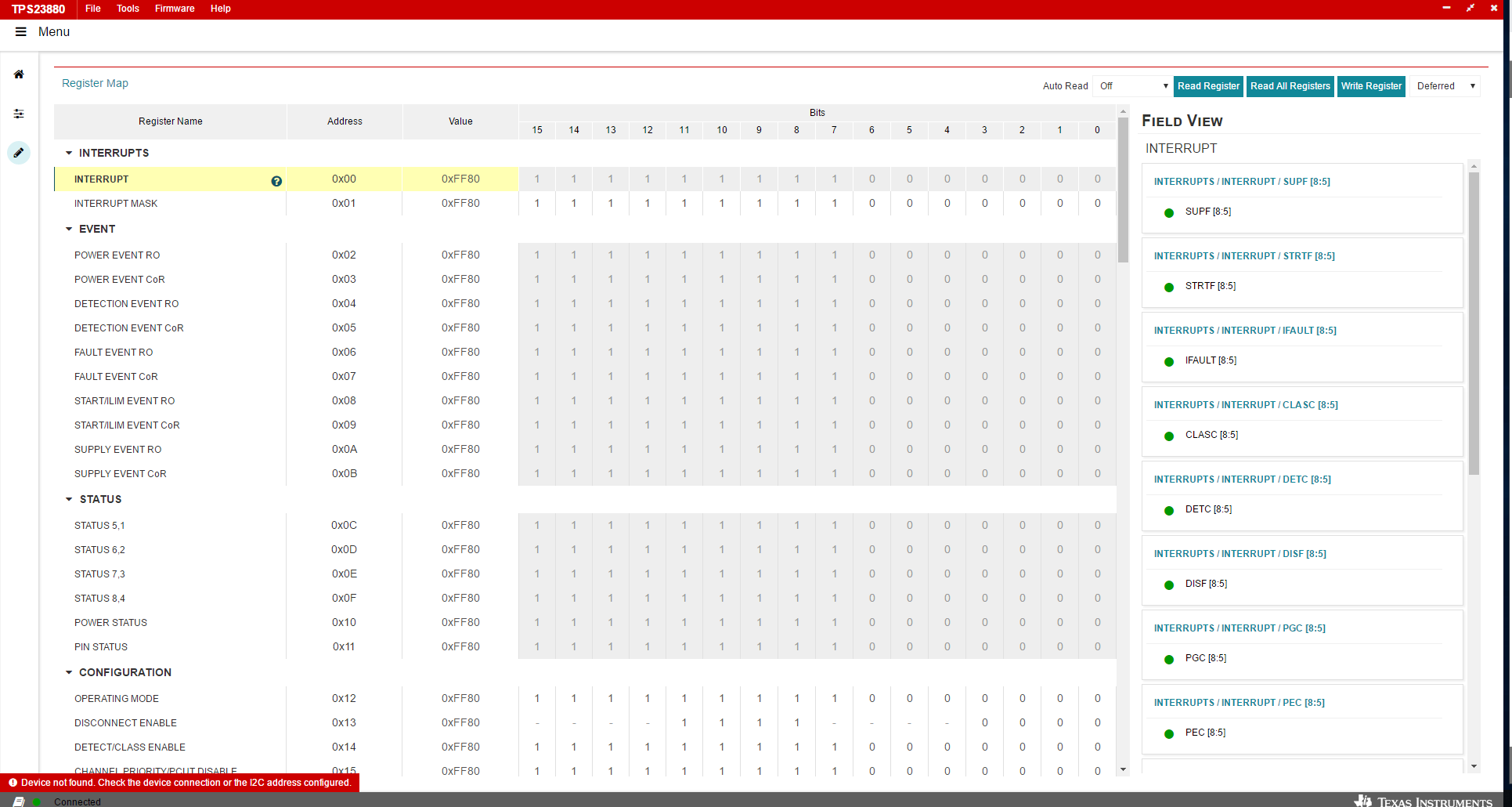Image resolution: width=1512 pixels, height=807 pixels.
Task: Toggle bit 12 of OPERATING MODE
Action: click(648, 698)
